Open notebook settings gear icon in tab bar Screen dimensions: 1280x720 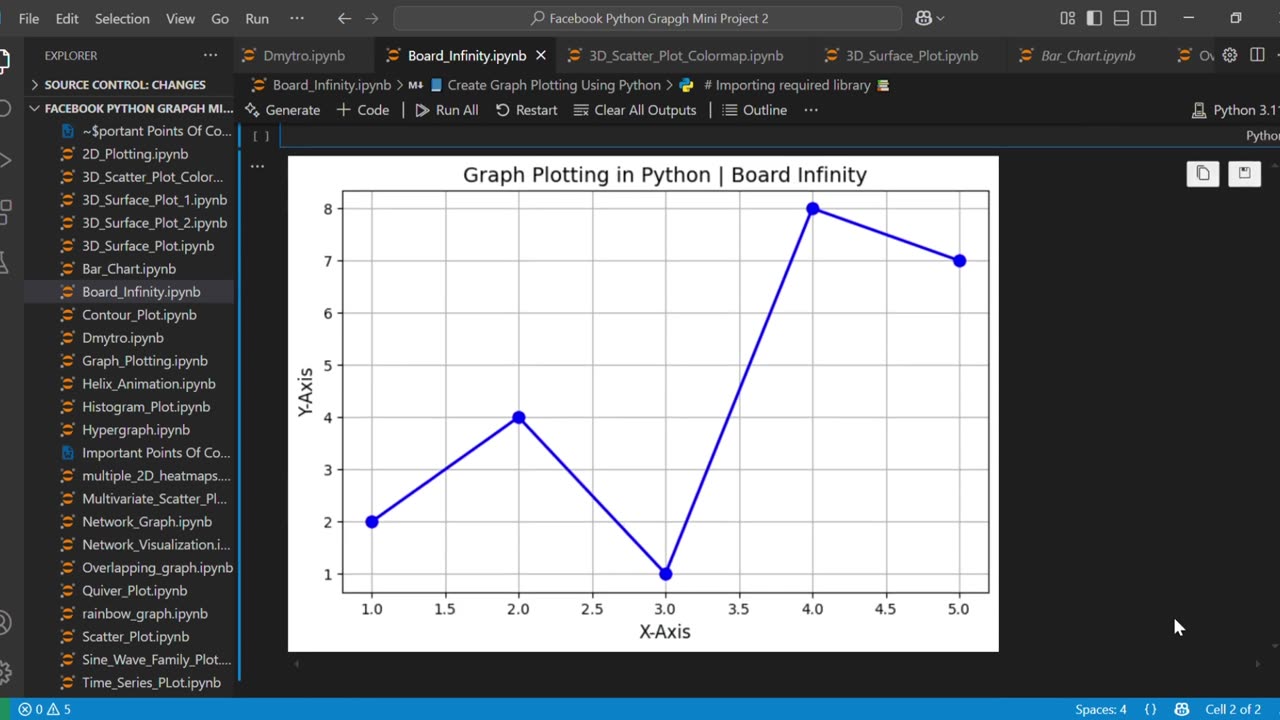click(1230, 55)
